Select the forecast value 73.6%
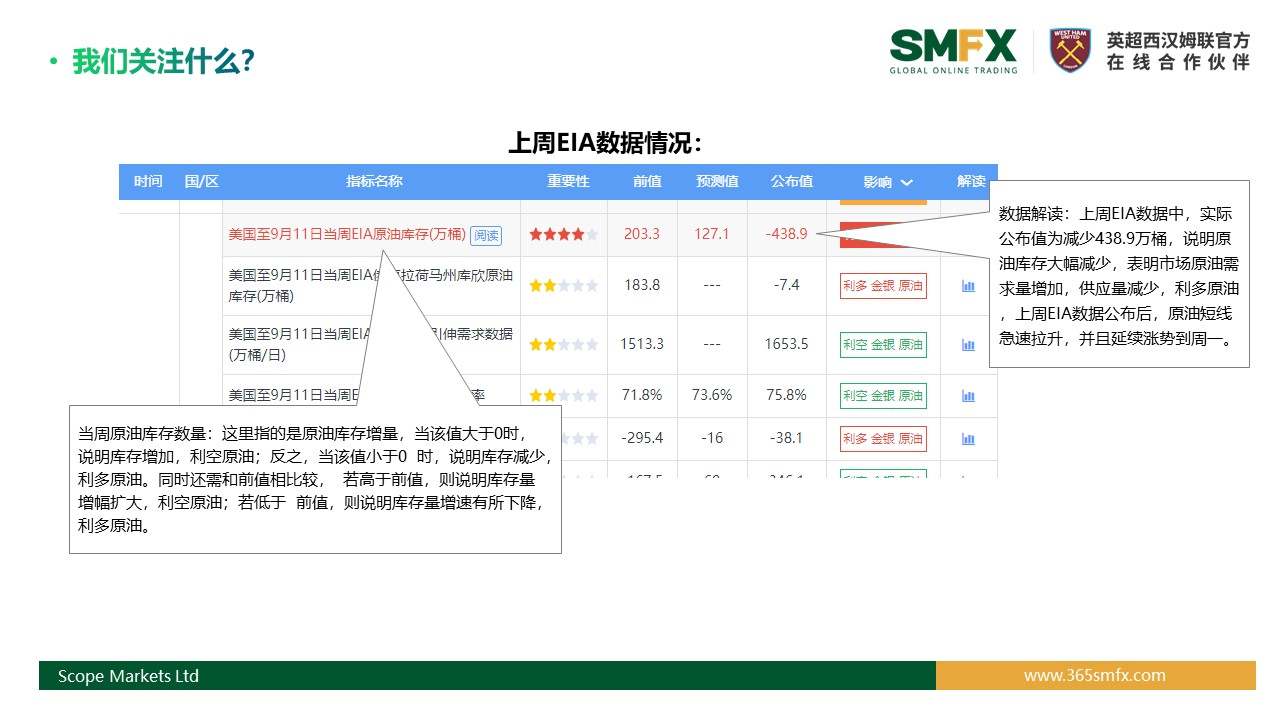 (x=712, y=395)
